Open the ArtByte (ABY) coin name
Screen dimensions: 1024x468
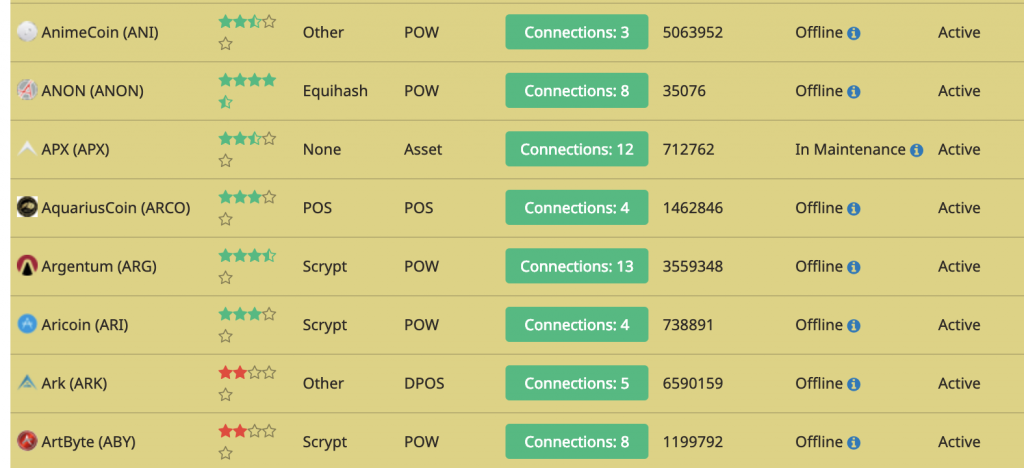click(x=89, y=442)
